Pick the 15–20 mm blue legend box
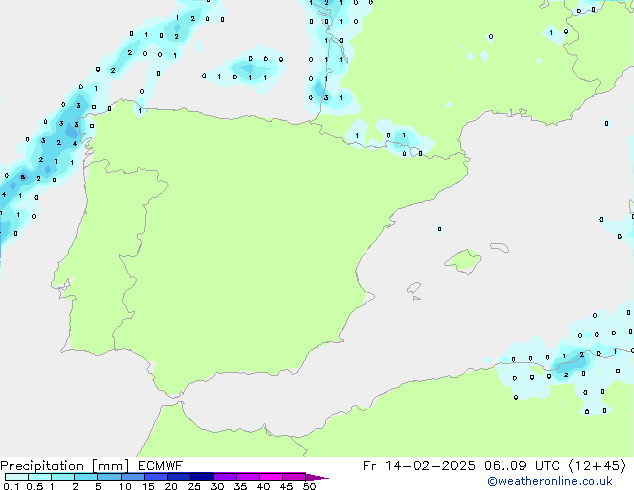The image size is (634, 490). pos(156,477)
